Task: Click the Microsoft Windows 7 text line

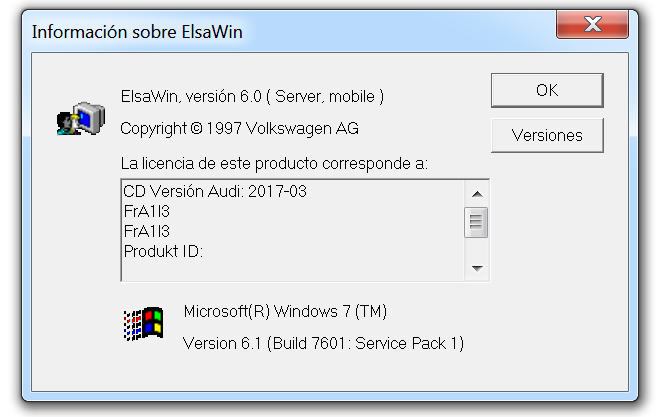Action: 285,311
